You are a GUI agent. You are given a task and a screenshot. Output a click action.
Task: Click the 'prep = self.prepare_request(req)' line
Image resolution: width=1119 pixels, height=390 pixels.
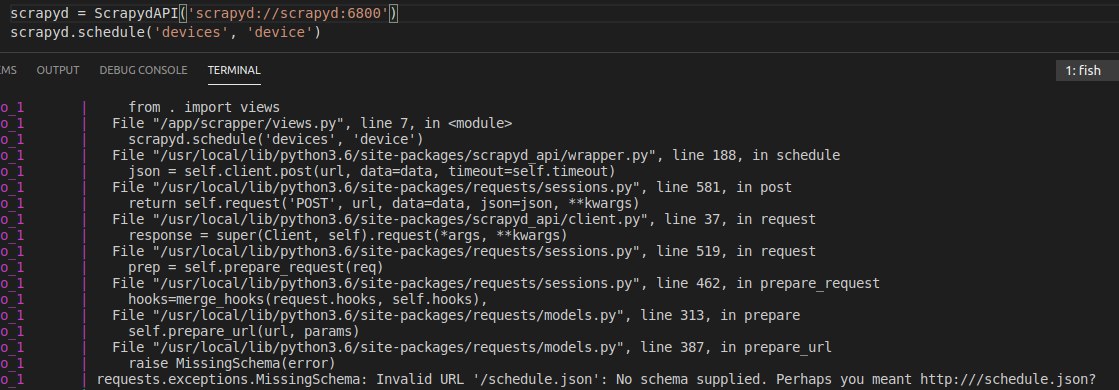click(x=256, y=267)
